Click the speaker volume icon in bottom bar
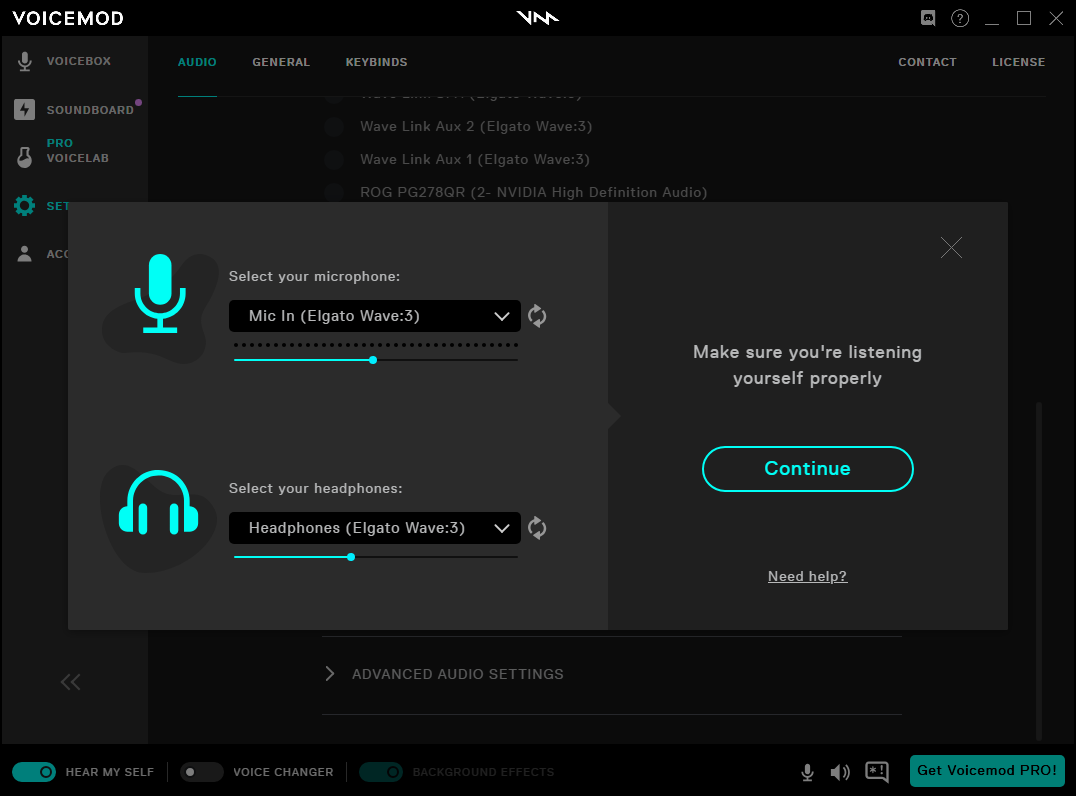Screen dimensions: 1076x796 (840, 772)
